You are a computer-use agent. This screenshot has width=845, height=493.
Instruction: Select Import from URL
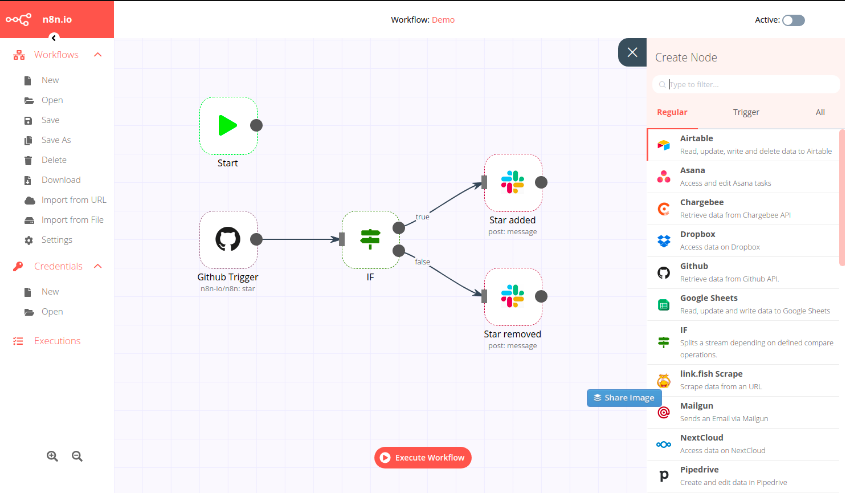coord(74,200)
